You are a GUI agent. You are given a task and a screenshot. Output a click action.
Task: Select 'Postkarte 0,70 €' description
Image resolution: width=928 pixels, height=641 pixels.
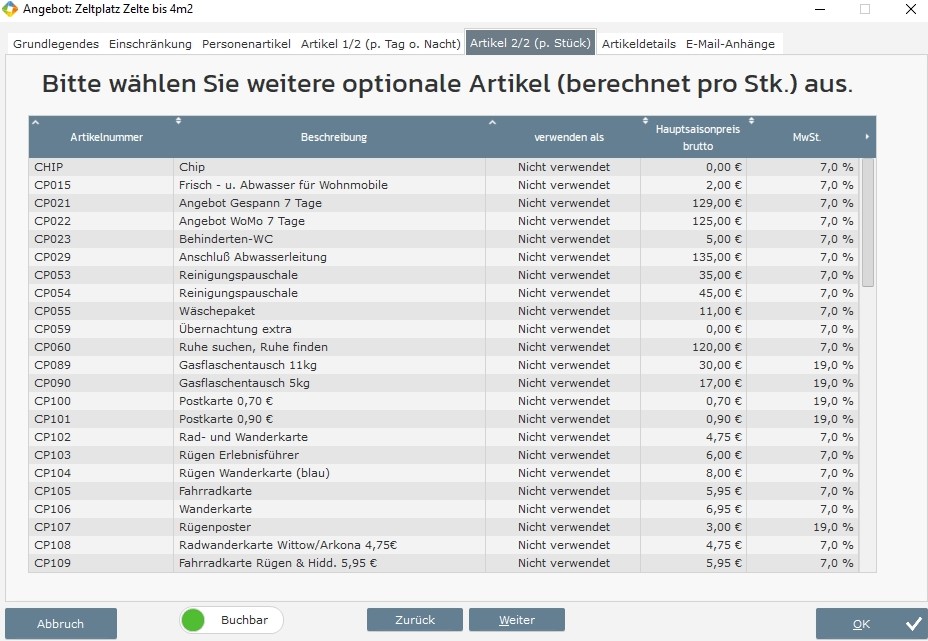330,401
